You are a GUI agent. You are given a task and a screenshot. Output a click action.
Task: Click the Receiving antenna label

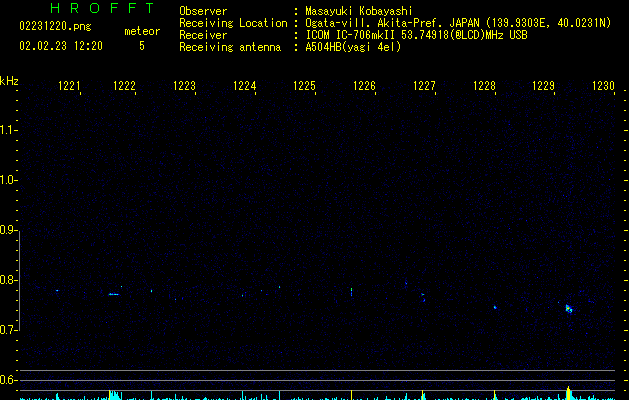(230, 47)
